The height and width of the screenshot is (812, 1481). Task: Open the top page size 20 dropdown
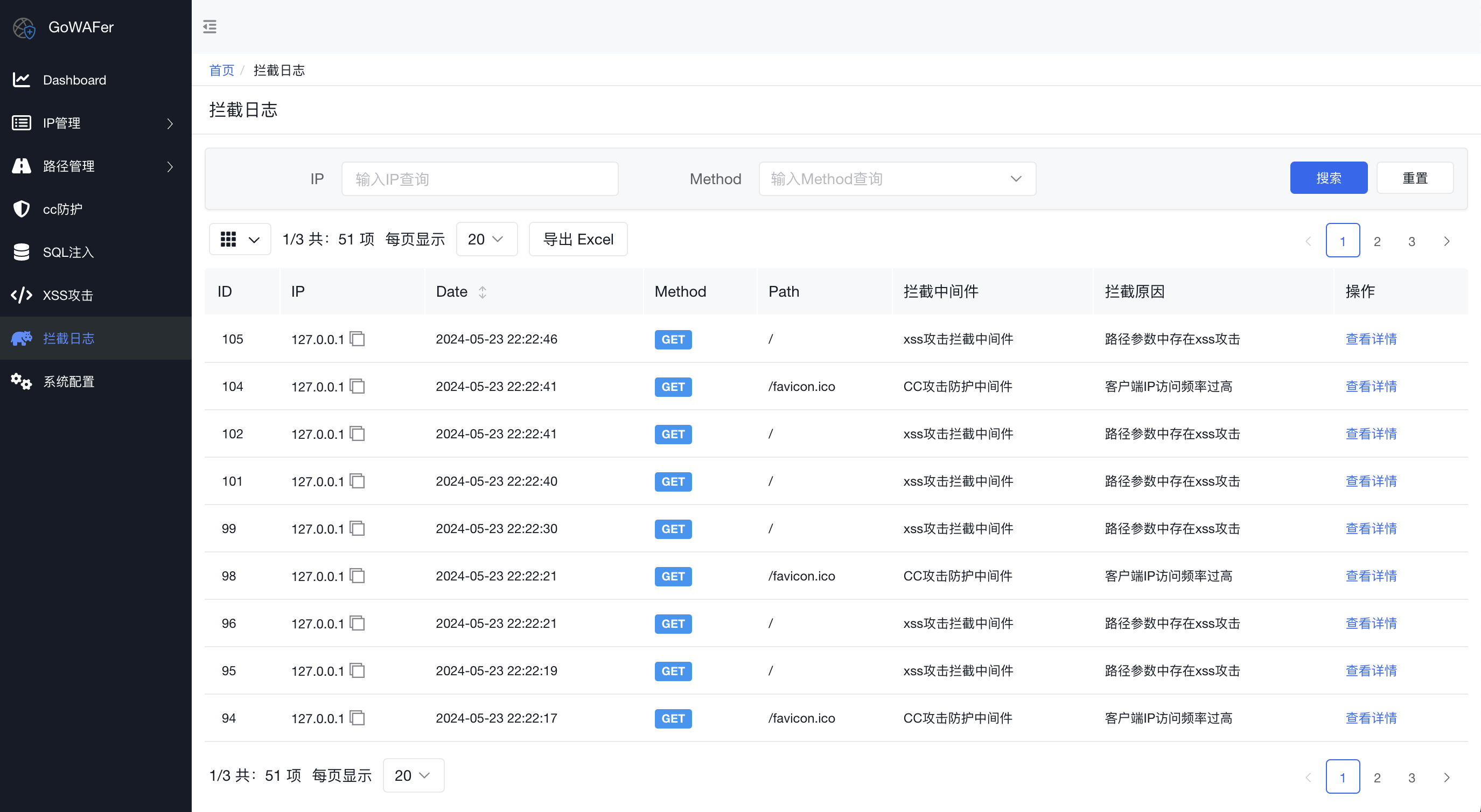486,239
